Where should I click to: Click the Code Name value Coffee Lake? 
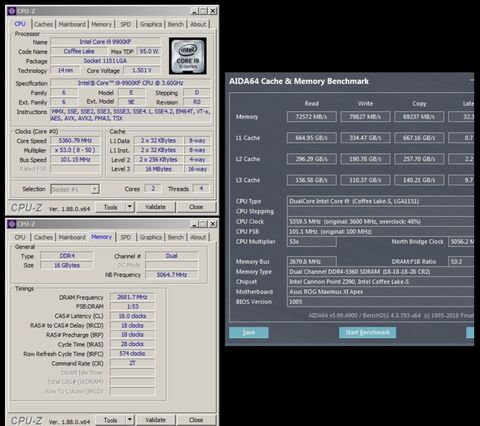pyautogui.click(x=79, y=51)
